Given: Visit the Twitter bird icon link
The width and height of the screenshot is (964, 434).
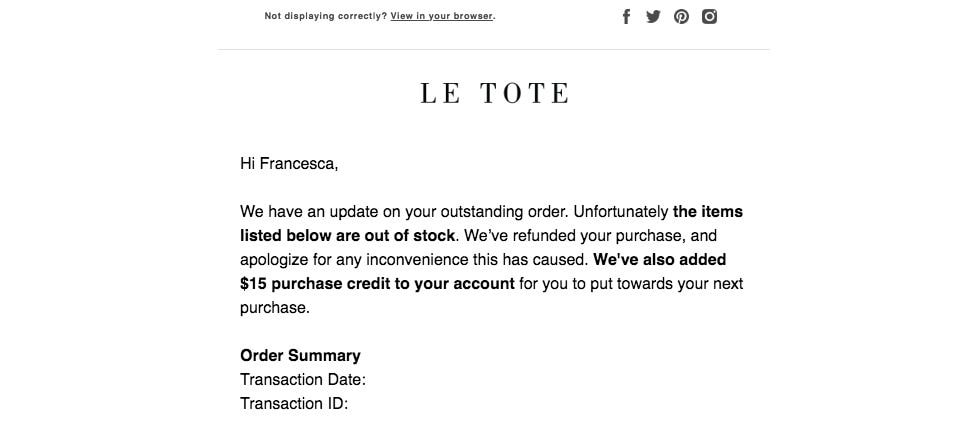Looking at the screenshot, I should 653,17.
